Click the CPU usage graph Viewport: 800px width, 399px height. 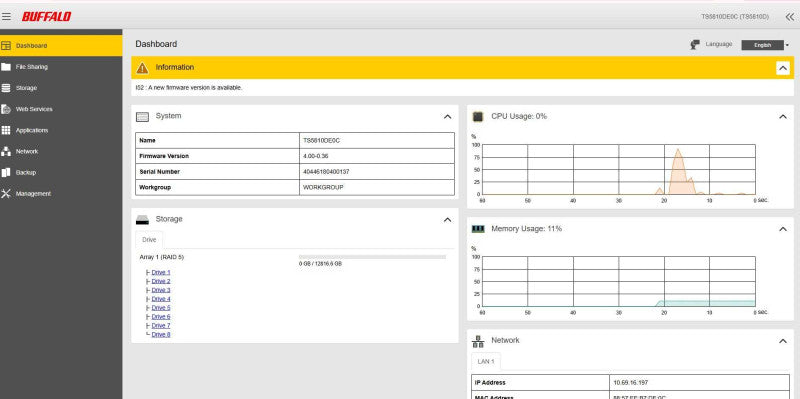coord(618,169)
